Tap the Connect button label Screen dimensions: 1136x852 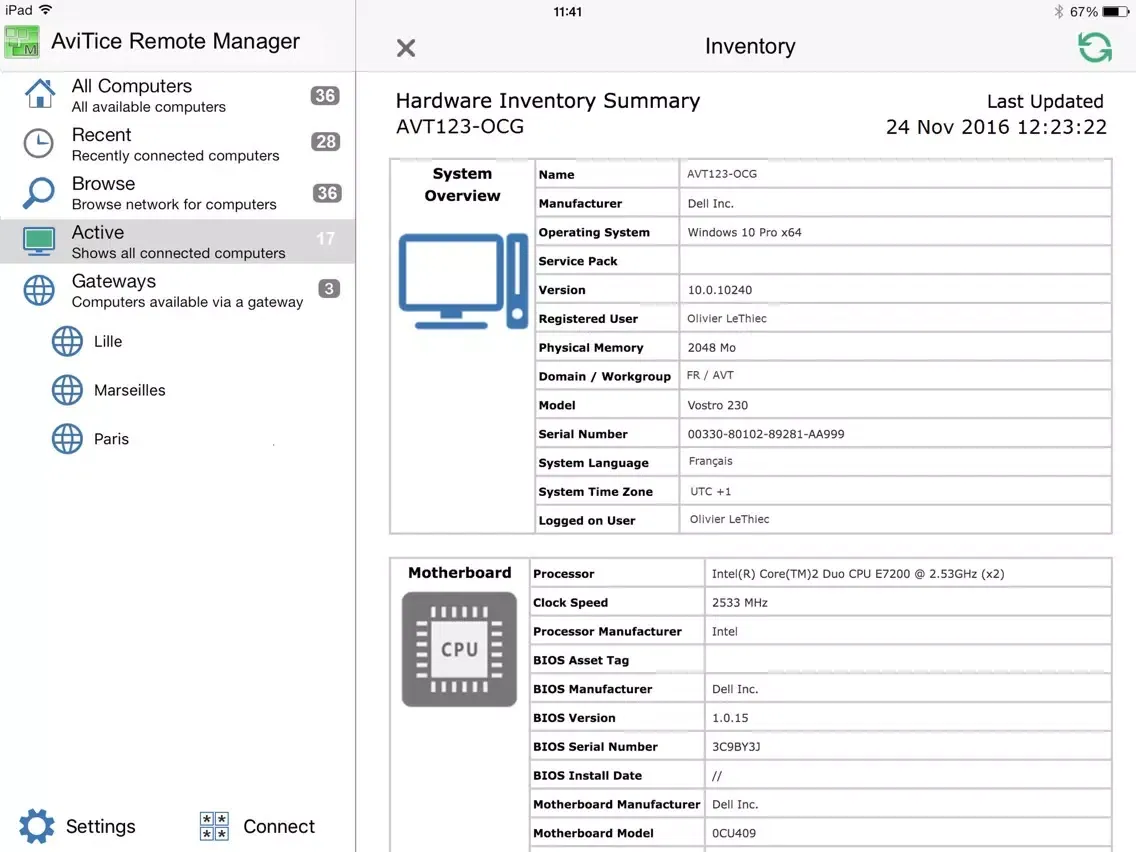click(279, 827)
